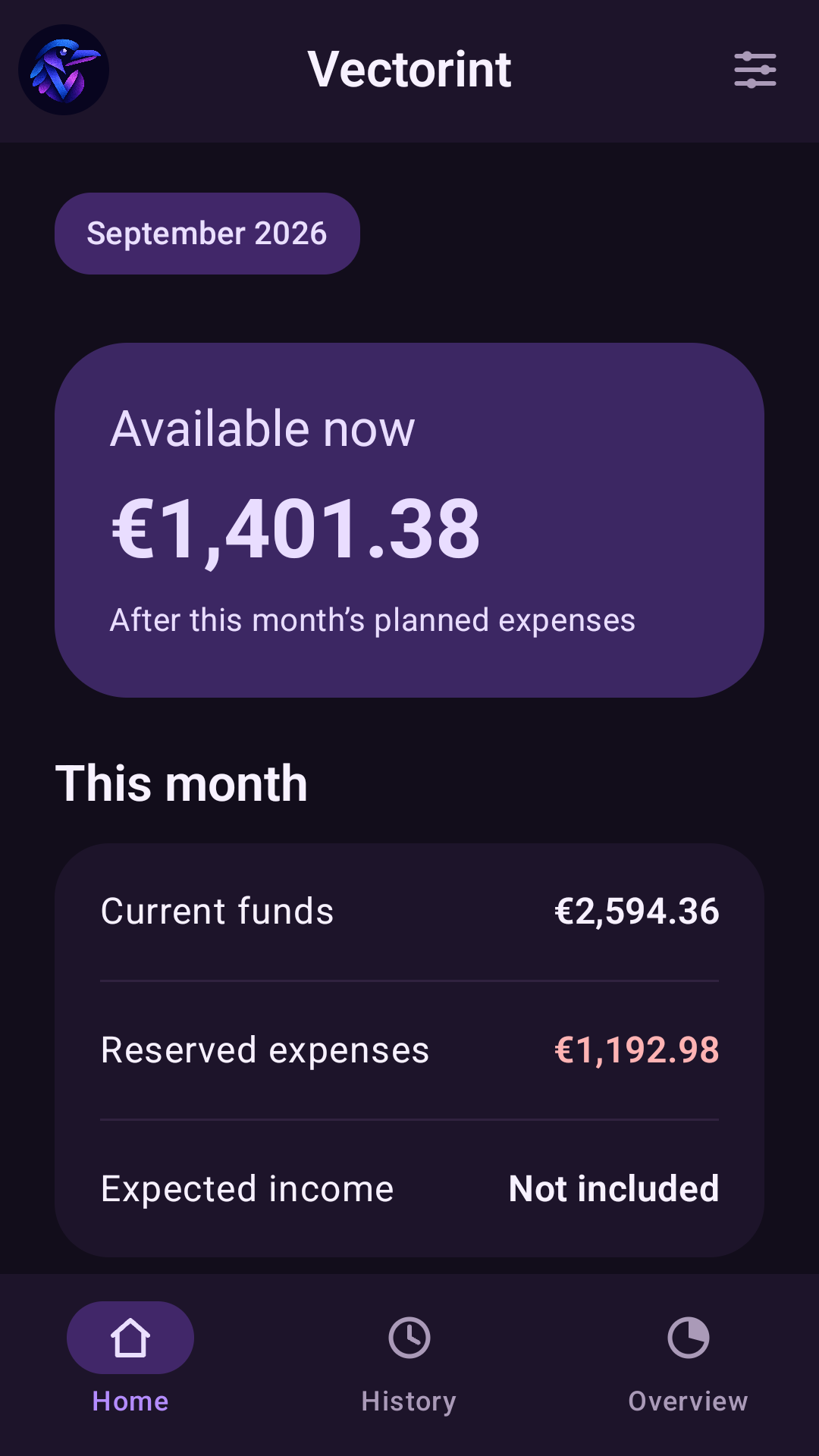Screen dimensions: 819x1456
Task: Open the Current funds row
Action: pyautogui.click(x=409, y=912)
